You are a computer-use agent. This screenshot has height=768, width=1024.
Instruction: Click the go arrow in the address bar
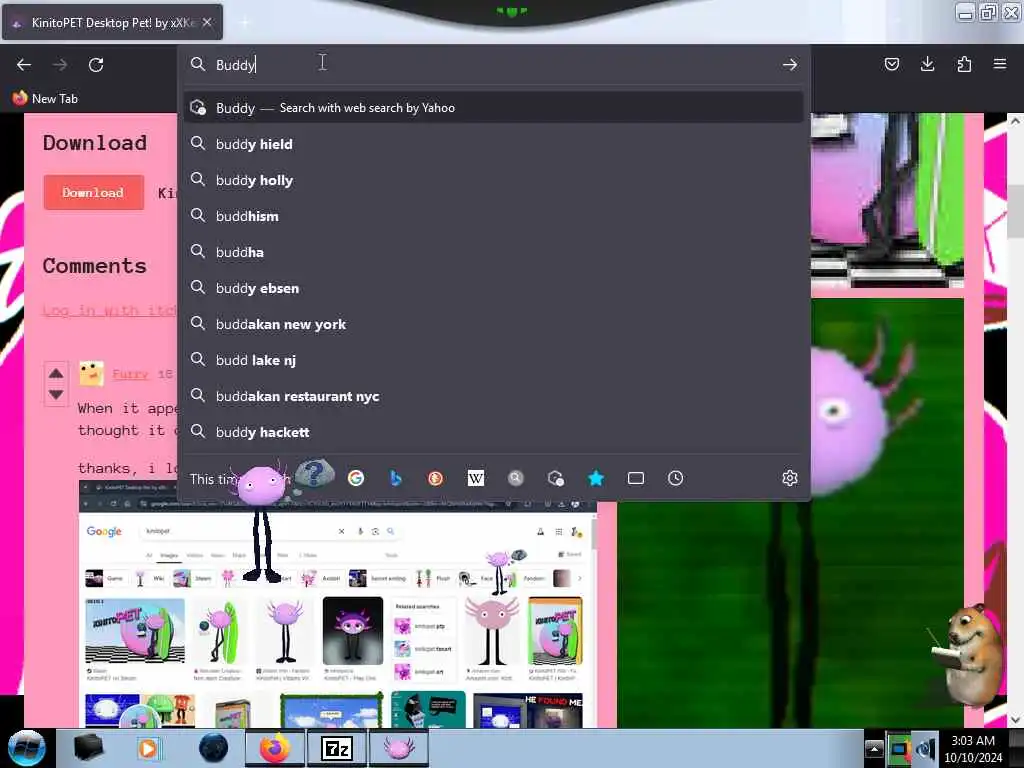(790, 65)
